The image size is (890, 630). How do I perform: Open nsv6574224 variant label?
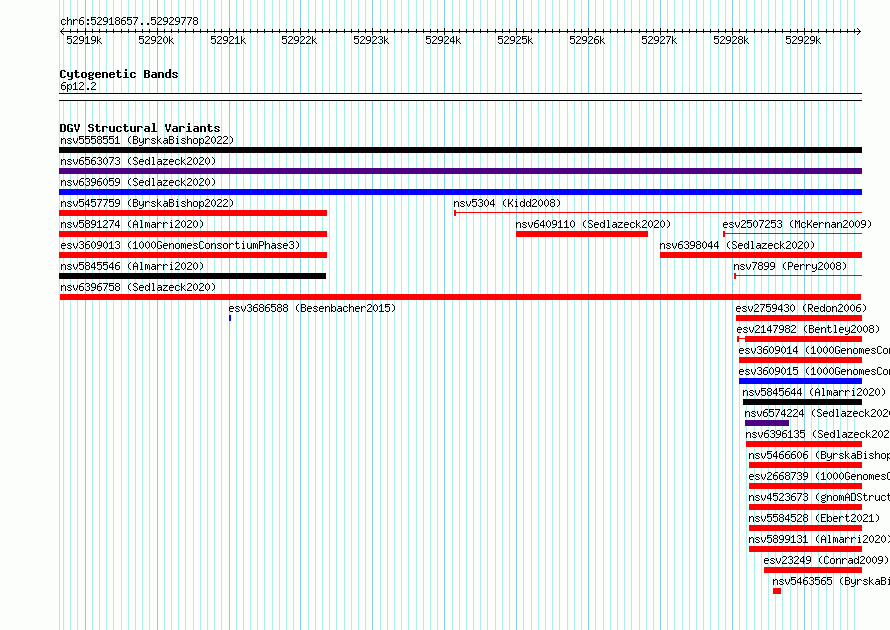[x=817, y=413]
